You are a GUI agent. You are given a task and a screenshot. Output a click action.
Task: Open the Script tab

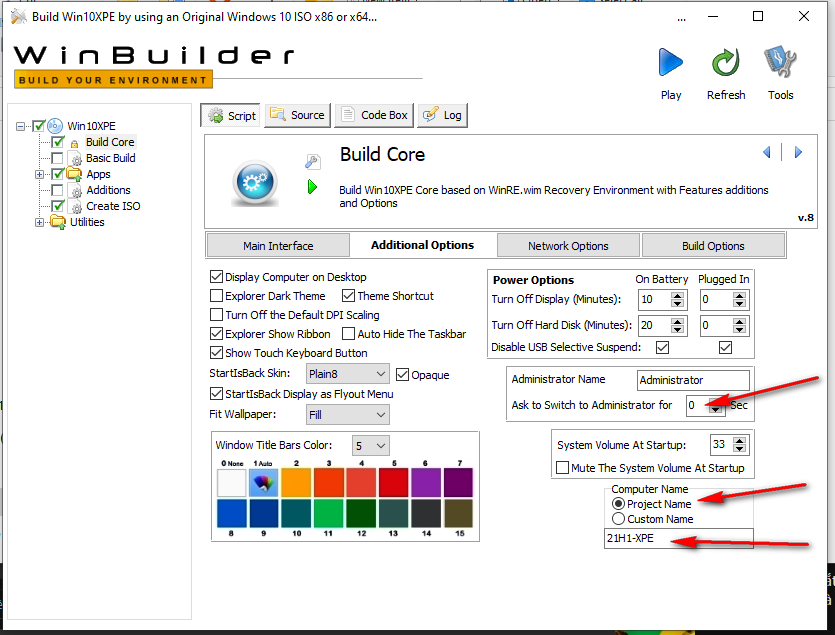[x=231, y=116]
